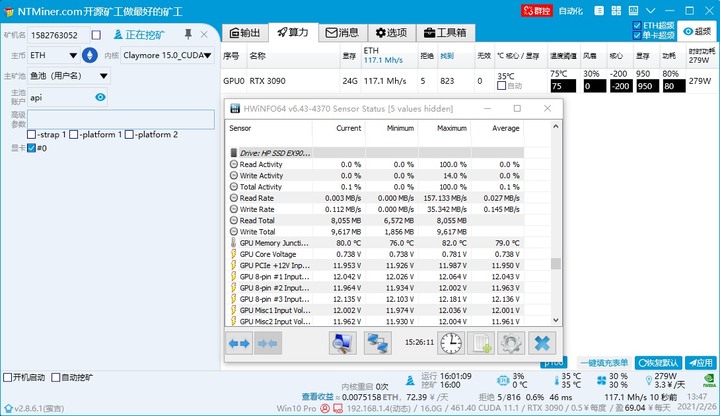The width and height of the screenshot is (720, 416).
Task: Open the Claymore 15.0_CUDA kernel dropdown
Action: click(167, 55)
